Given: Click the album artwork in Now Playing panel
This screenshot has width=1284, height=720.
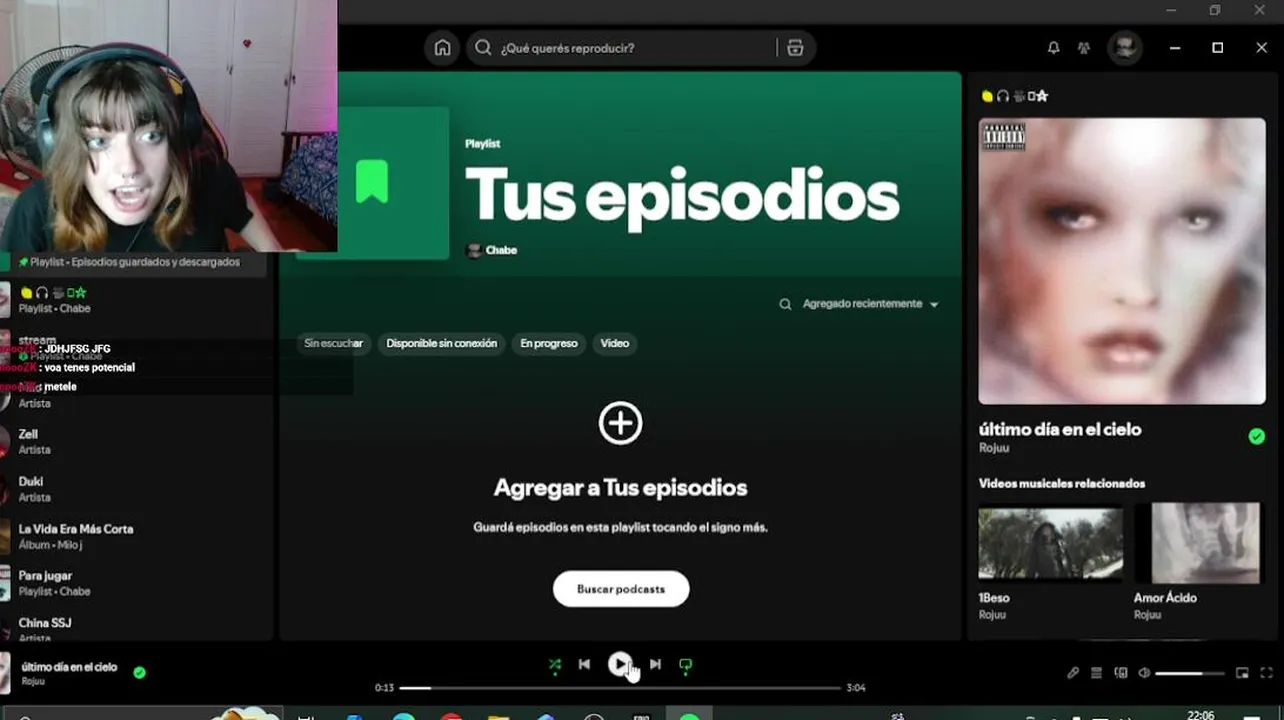Looking at the screenshot, I should pyautogui.click(x=1122, y=261).
